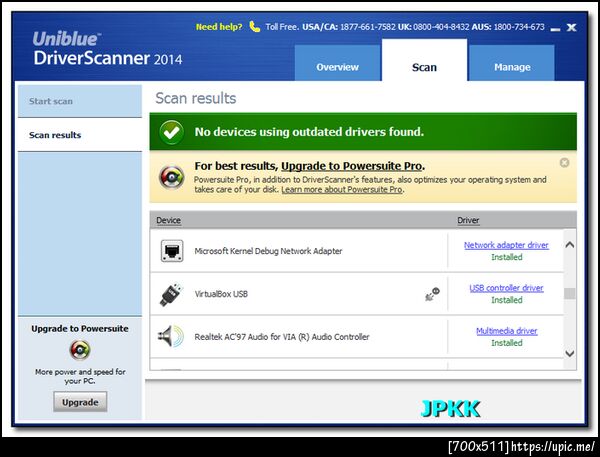Click Installed status under Multimedia driver

507,343
